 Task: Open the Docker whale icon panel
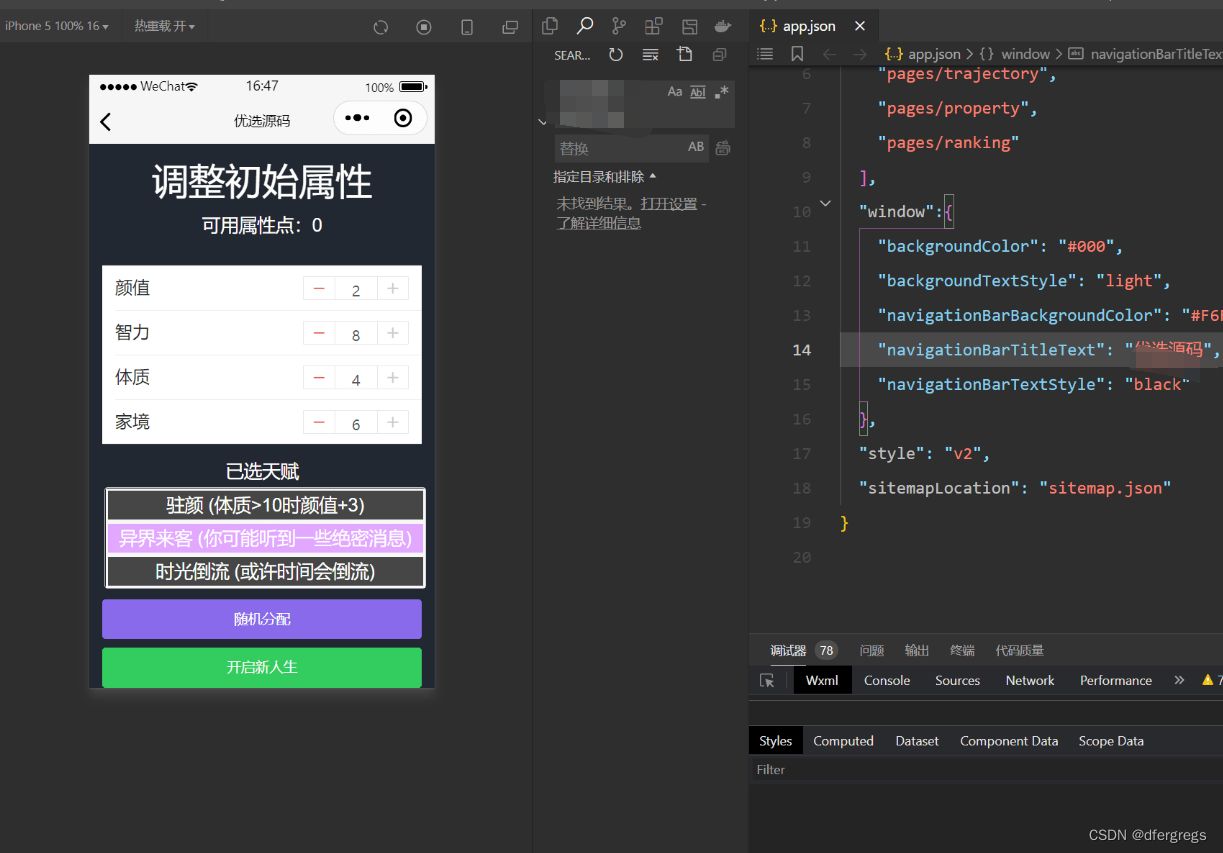(x=723, y=27)
